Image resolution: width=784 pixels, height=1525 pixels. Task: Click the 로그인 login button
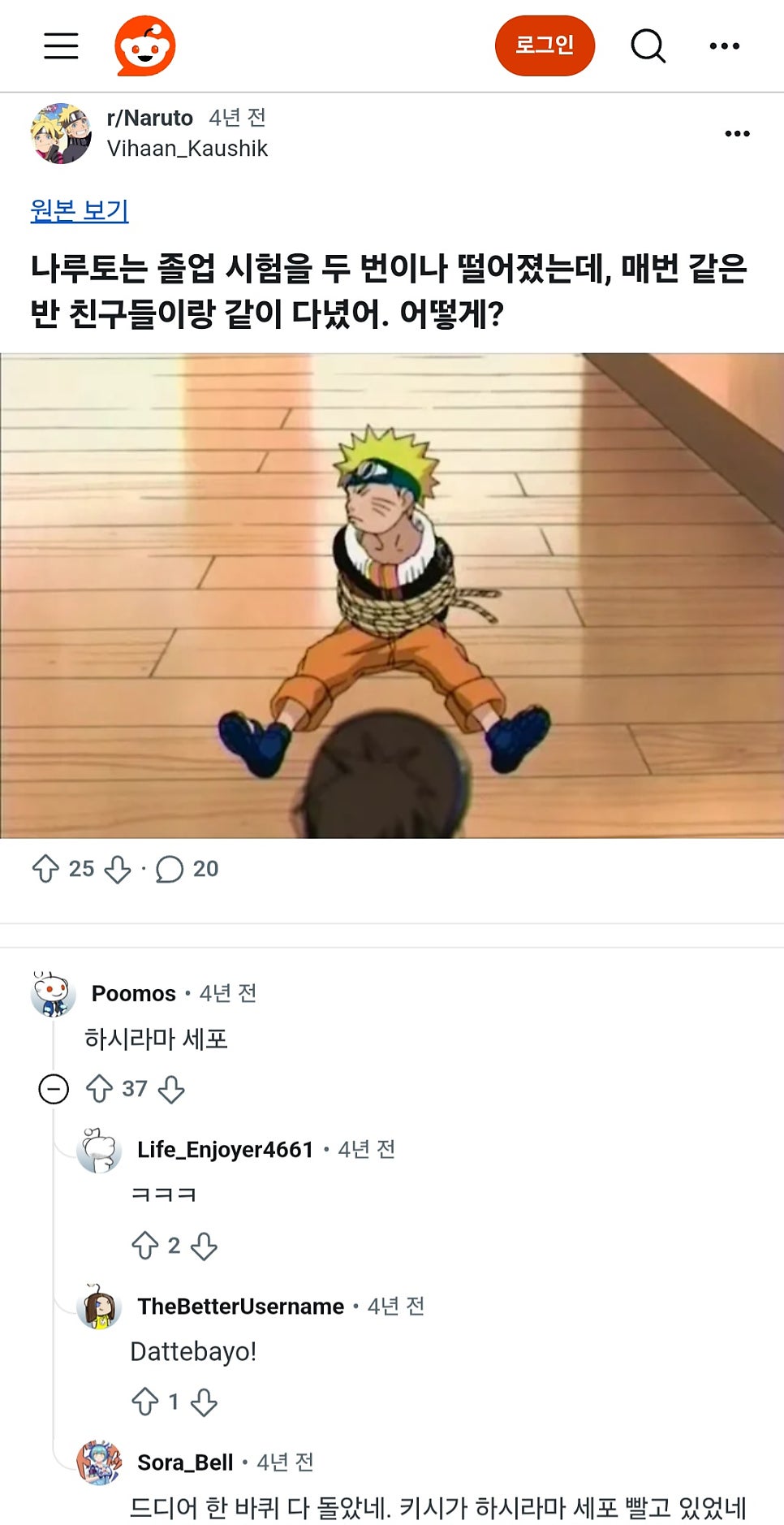545,45
